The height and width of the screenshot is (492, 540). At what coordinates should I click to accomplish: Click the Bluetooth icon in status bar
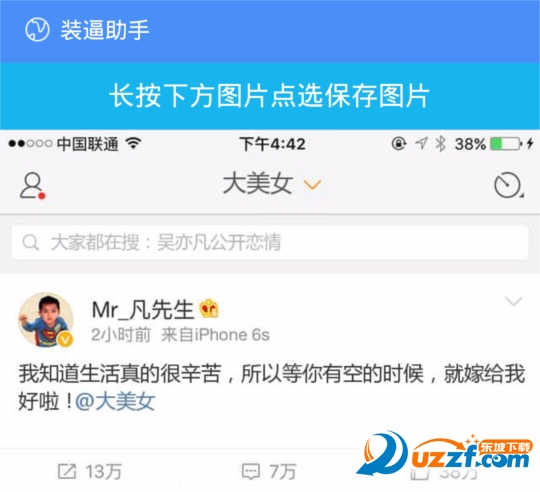pyautogui.click(x=440, y=143)
